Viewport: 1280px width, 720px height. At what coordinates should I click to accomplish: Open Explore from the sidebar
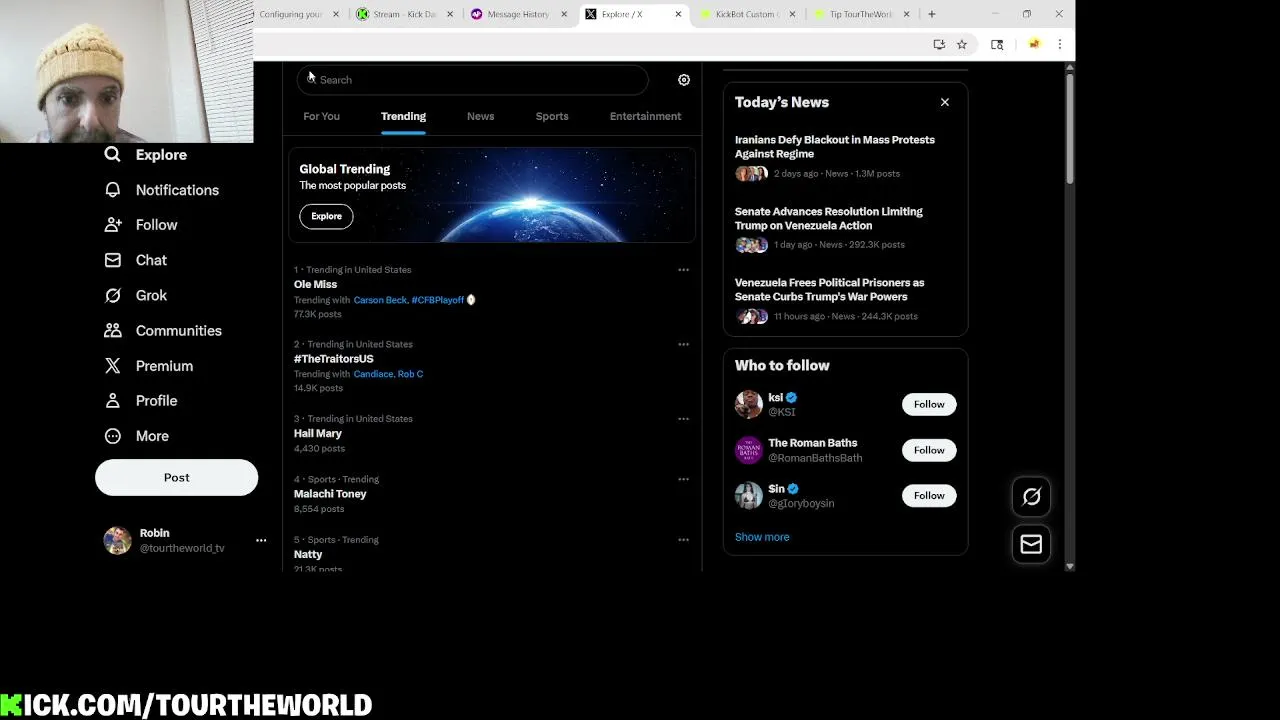[146, 155]
